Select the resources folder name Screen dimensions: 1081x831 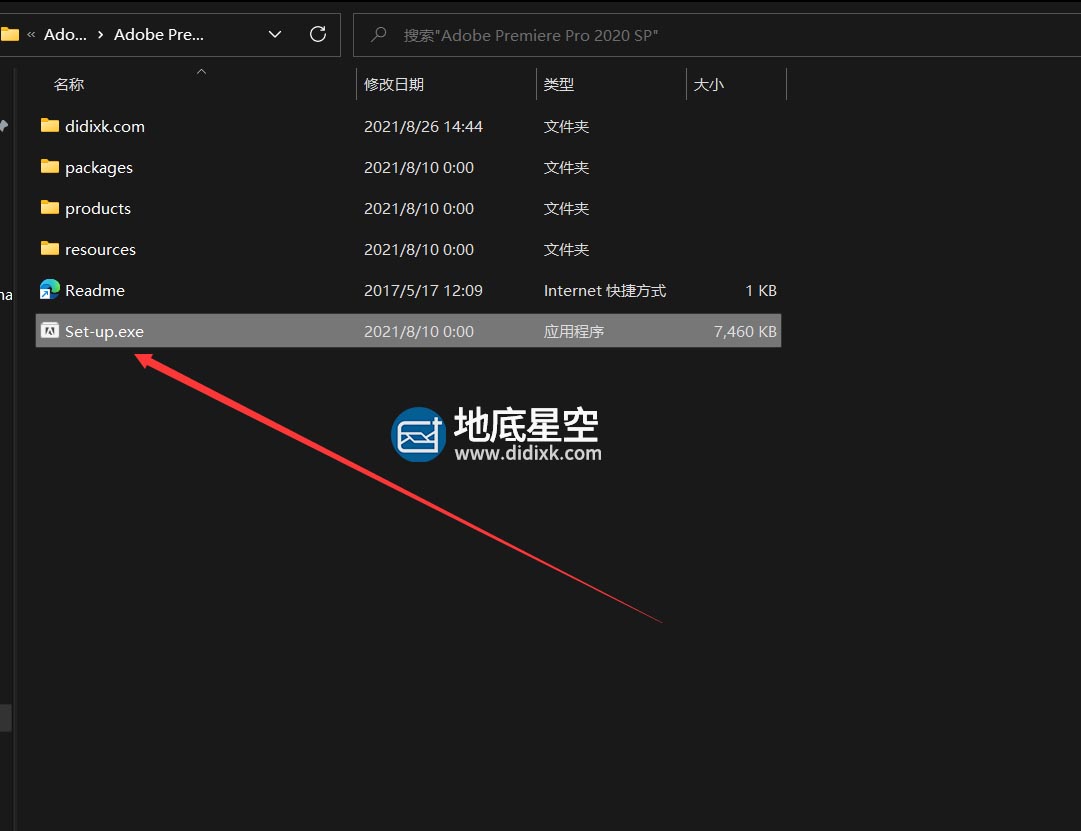click(x=100, y=249)
